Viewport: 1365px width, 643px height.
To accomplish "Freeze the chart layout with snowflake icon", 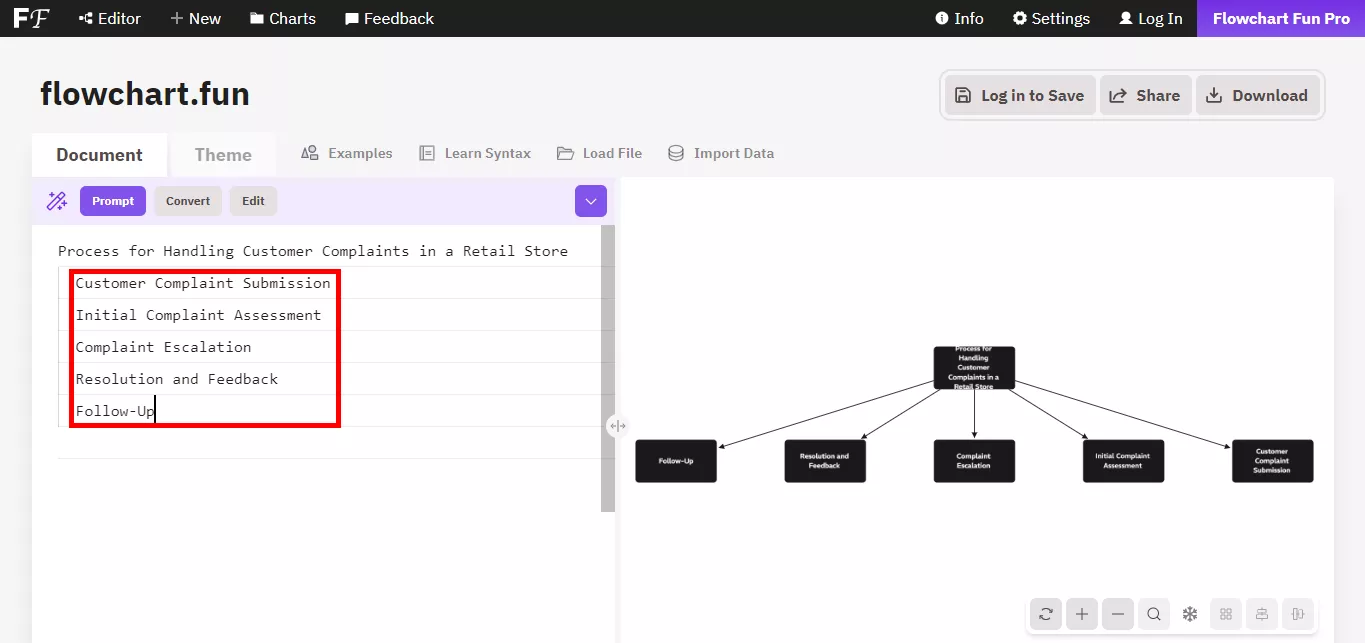I will (x=1189, y=613).
